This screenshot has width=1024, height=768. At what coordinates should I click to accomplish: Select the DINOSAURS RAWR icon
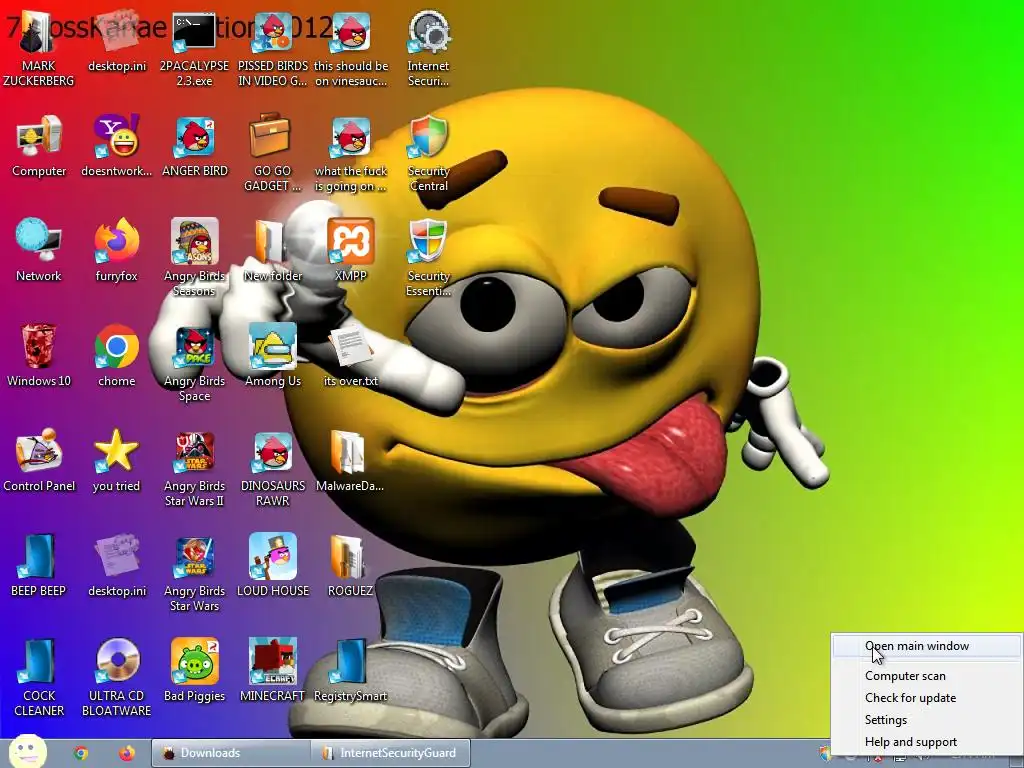click(272, 469)
